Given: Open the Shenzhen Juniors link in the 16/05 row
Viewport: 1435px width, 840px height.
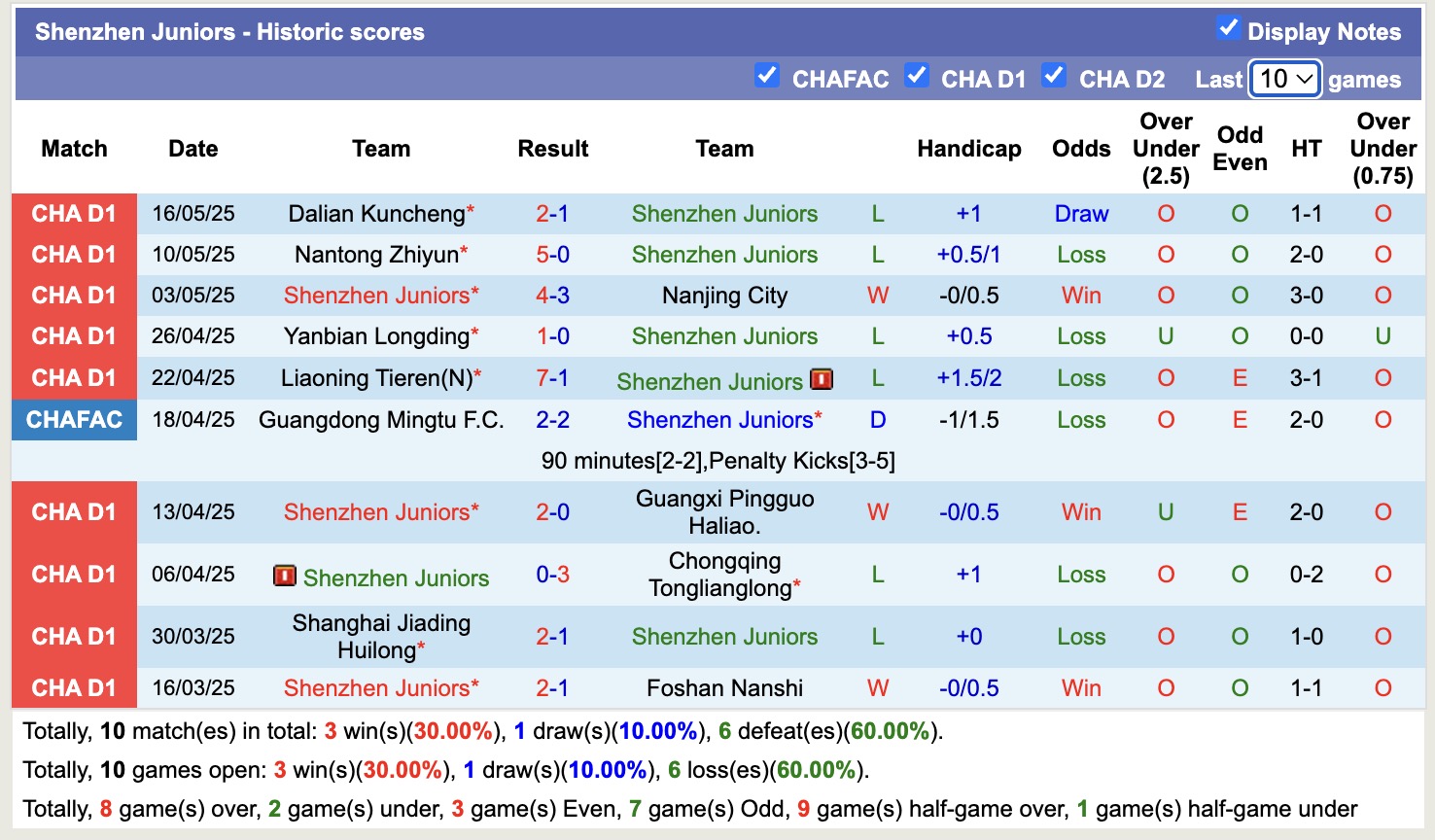Looking at the screenshot, I should pyautogui.click(x=724, y=213).
